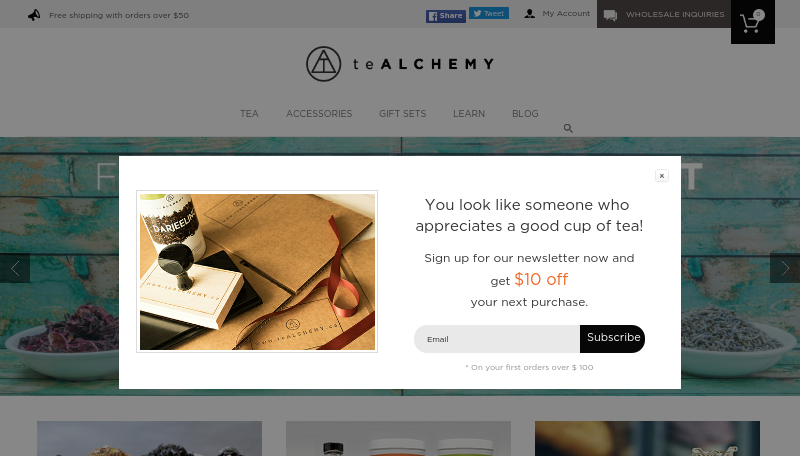This screenshot has width=800, height=456.
Task: Go to previous slide arrow
Action: point(15,268)
